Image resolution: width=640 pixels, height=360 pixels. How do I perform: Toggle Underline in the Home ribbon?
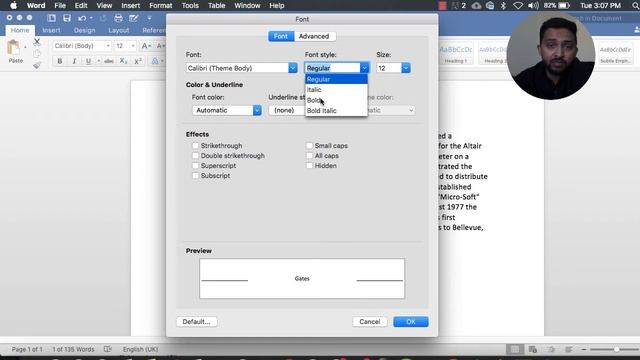click(88, 61)
